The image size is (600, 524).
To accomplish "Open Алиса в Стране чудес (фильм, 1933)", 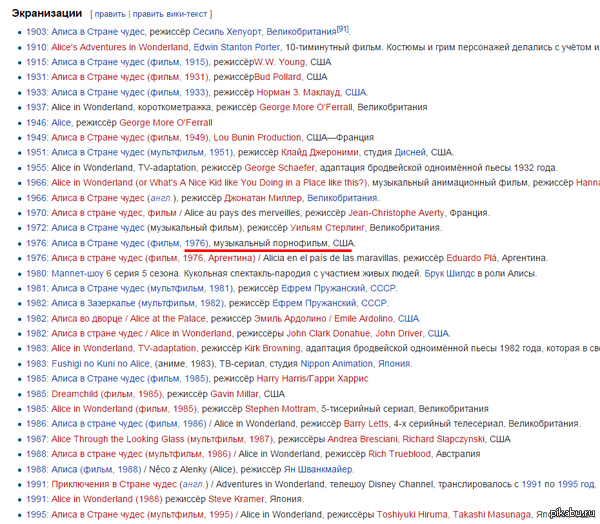I will point(130,92).
